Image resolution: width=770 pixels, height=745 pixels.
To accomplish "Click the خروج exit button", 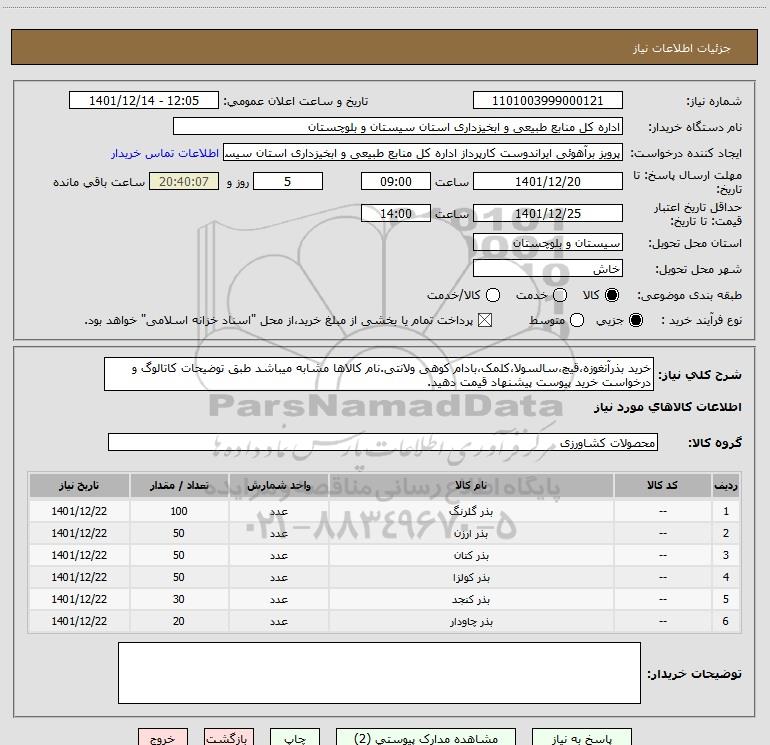I will pyautogui.click(x=163, y=738).
